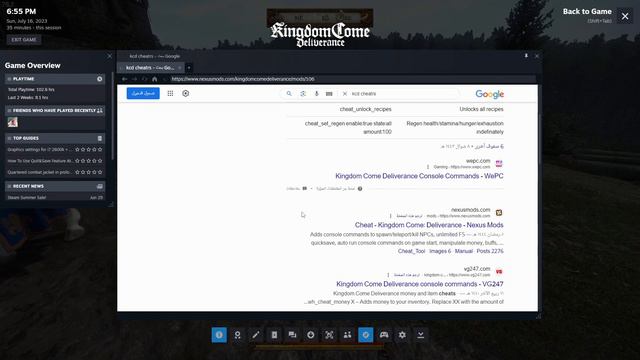The height and width of the screenshot is (360, 640).
Task: Click the browser Back arrow
Action: tap(125, 79)
